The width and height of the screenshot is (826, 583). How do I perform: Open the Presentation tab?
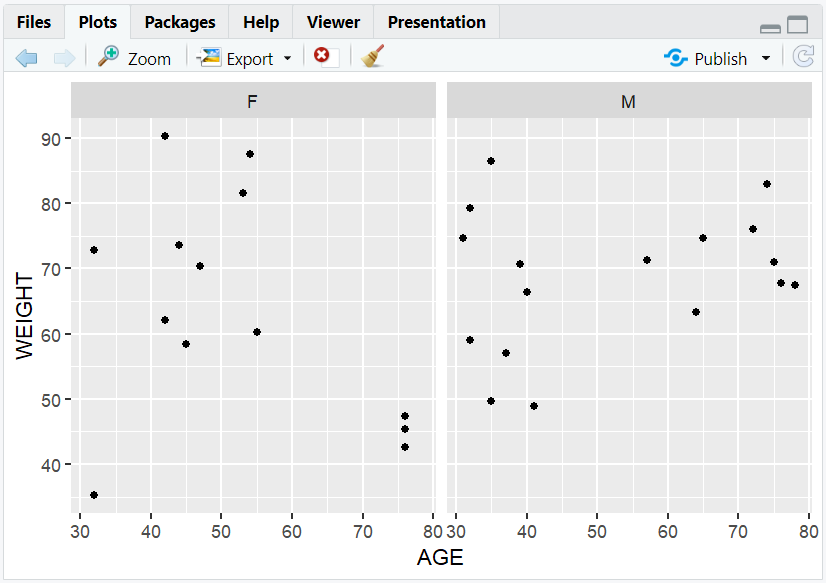pyautogui.click(x=436, y=21)
